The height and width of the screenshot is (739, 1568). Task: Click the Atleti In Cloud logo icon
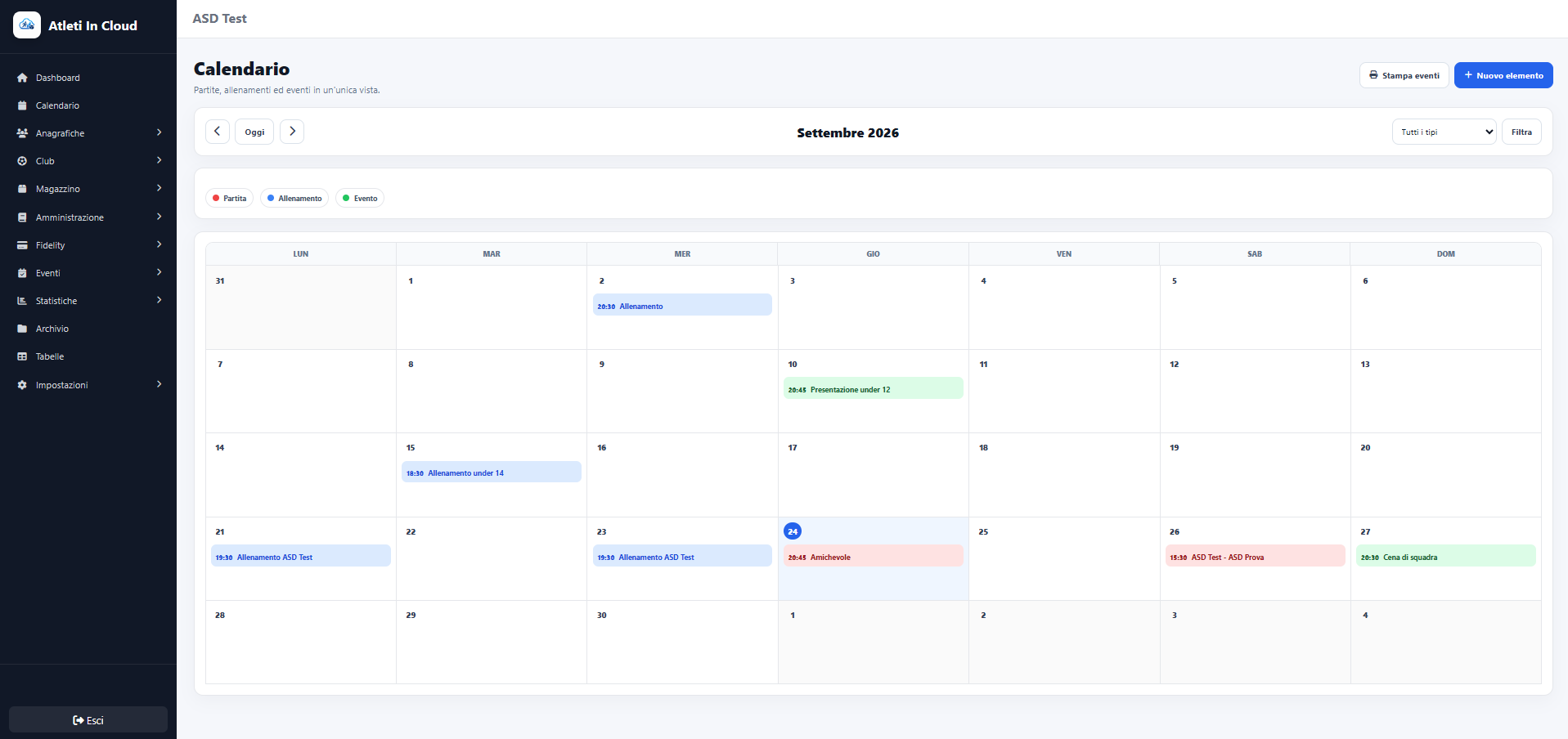click(27, 25)
